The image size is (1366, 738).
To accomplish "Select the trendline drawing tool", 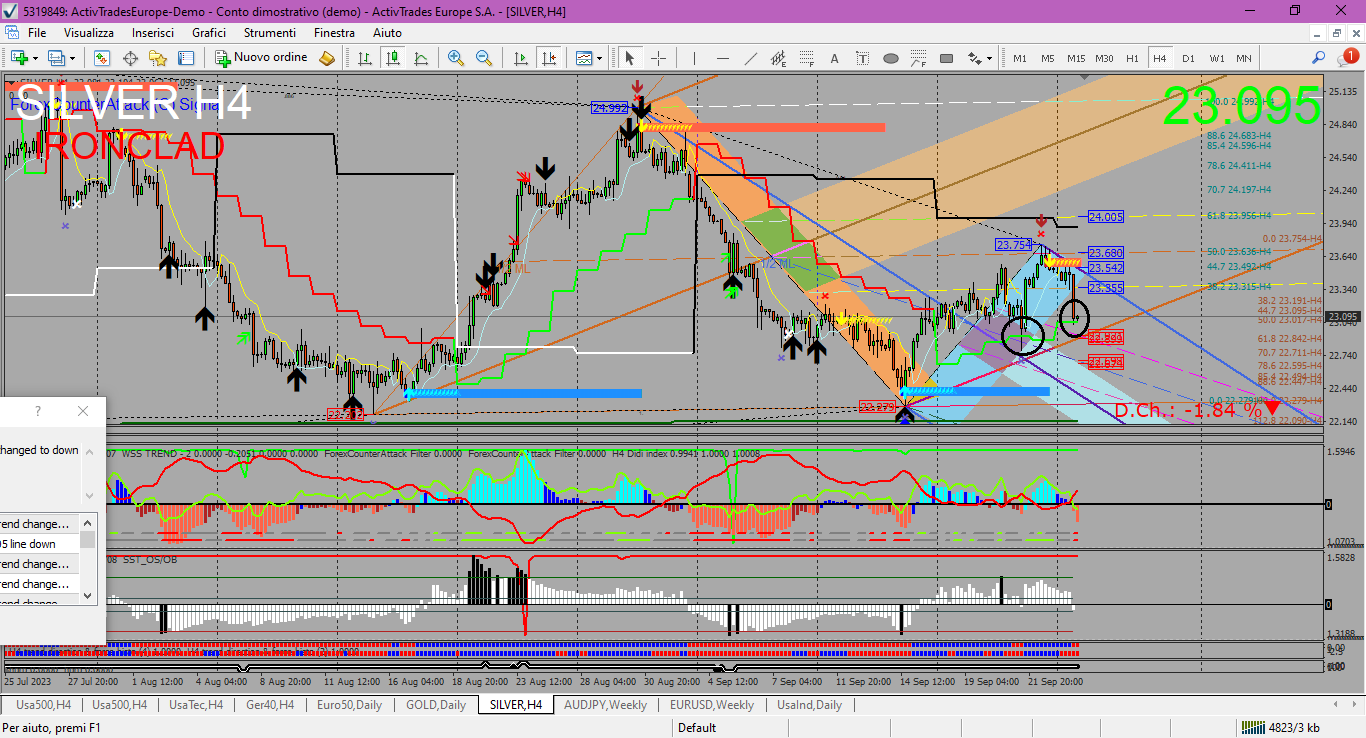I will (751, 58).
